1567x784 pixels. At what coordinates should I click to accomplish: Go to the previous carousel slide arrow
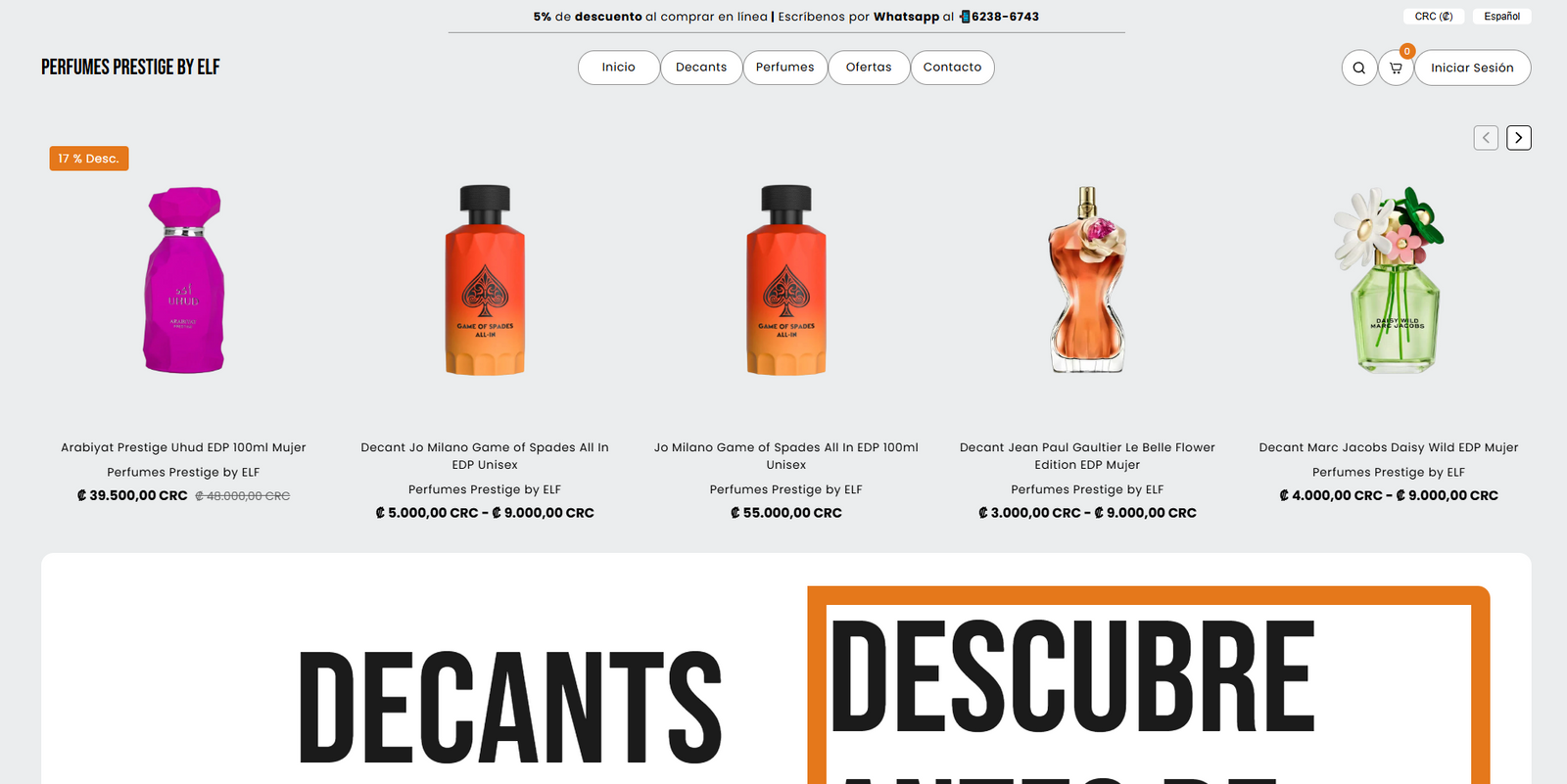1486,138
